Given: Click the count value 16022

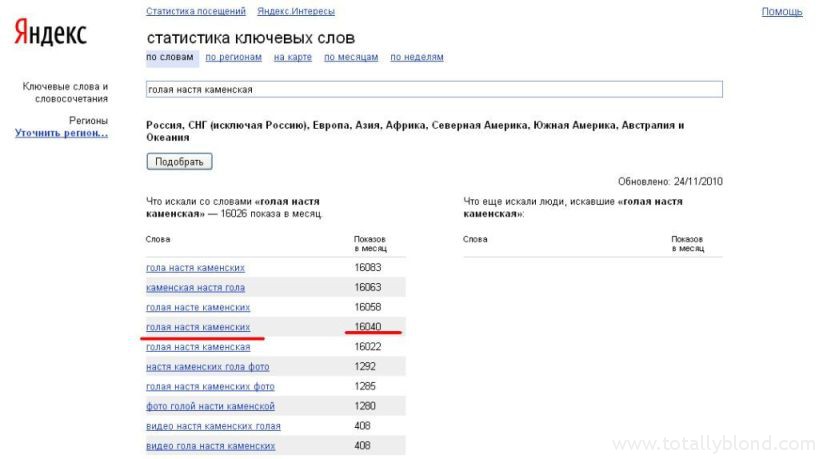Looking at the screenshot, I should point(368,347).
